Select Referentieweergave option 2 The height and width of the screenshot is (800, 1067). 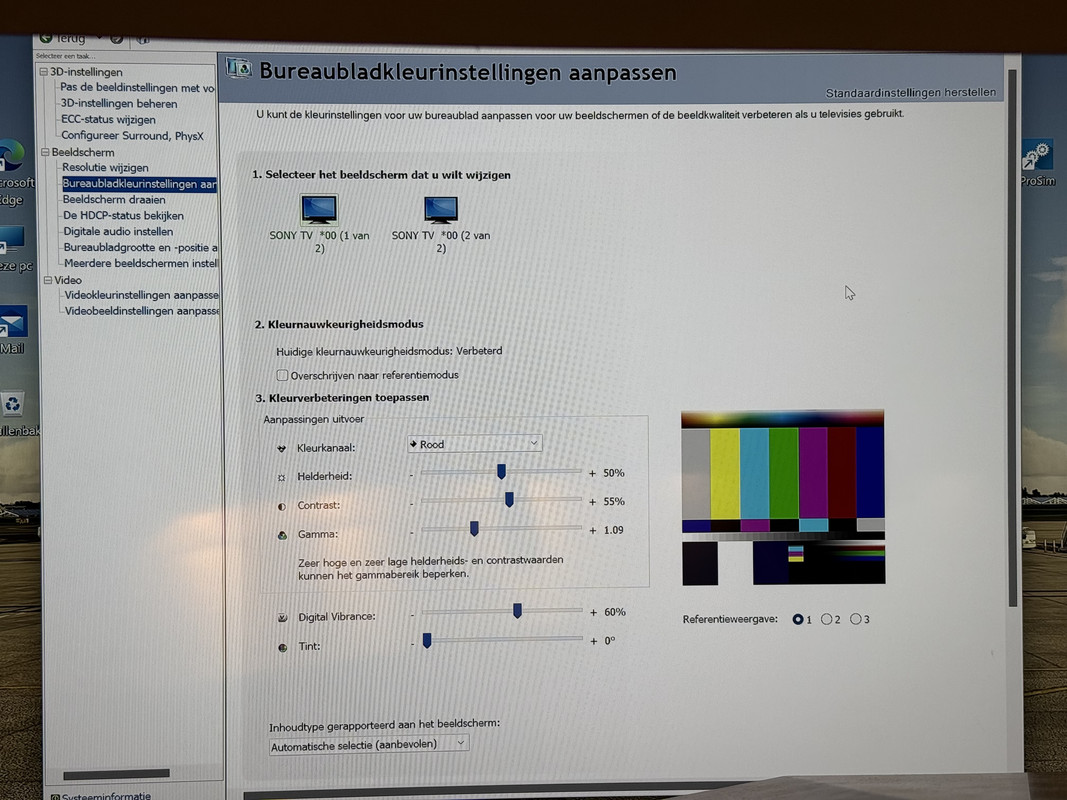[x=826, y=619]
